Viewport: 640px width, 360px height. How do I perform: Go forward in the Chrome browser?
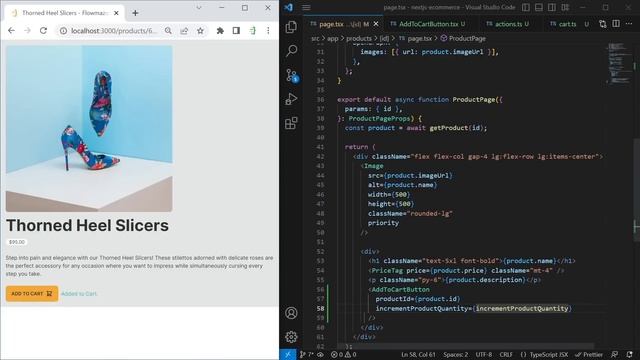click(27, 31)
